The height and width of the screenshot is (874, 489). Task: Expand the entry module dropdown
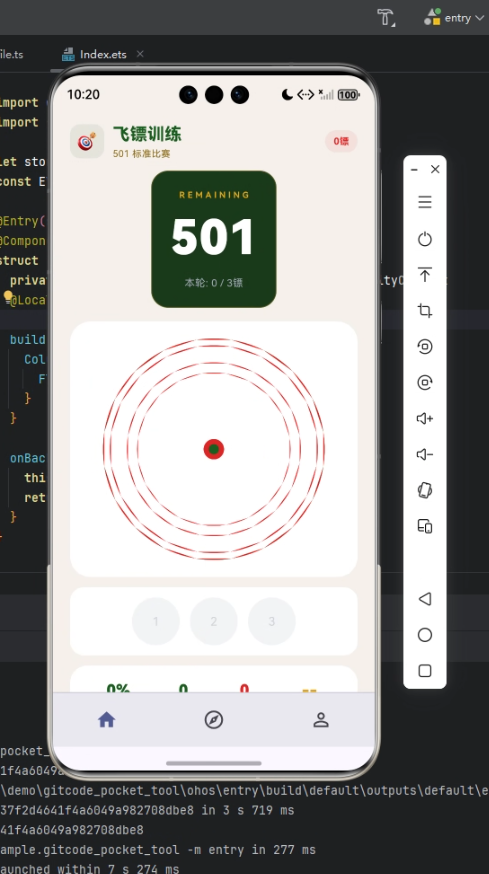point(455,18)
